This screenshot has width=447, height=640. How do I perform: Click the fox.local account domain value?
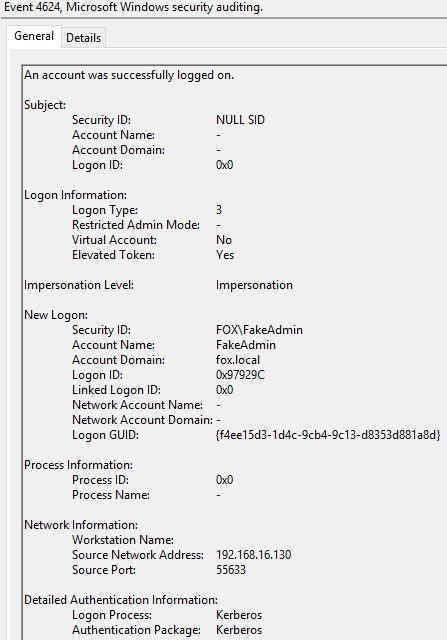[238, 360]
